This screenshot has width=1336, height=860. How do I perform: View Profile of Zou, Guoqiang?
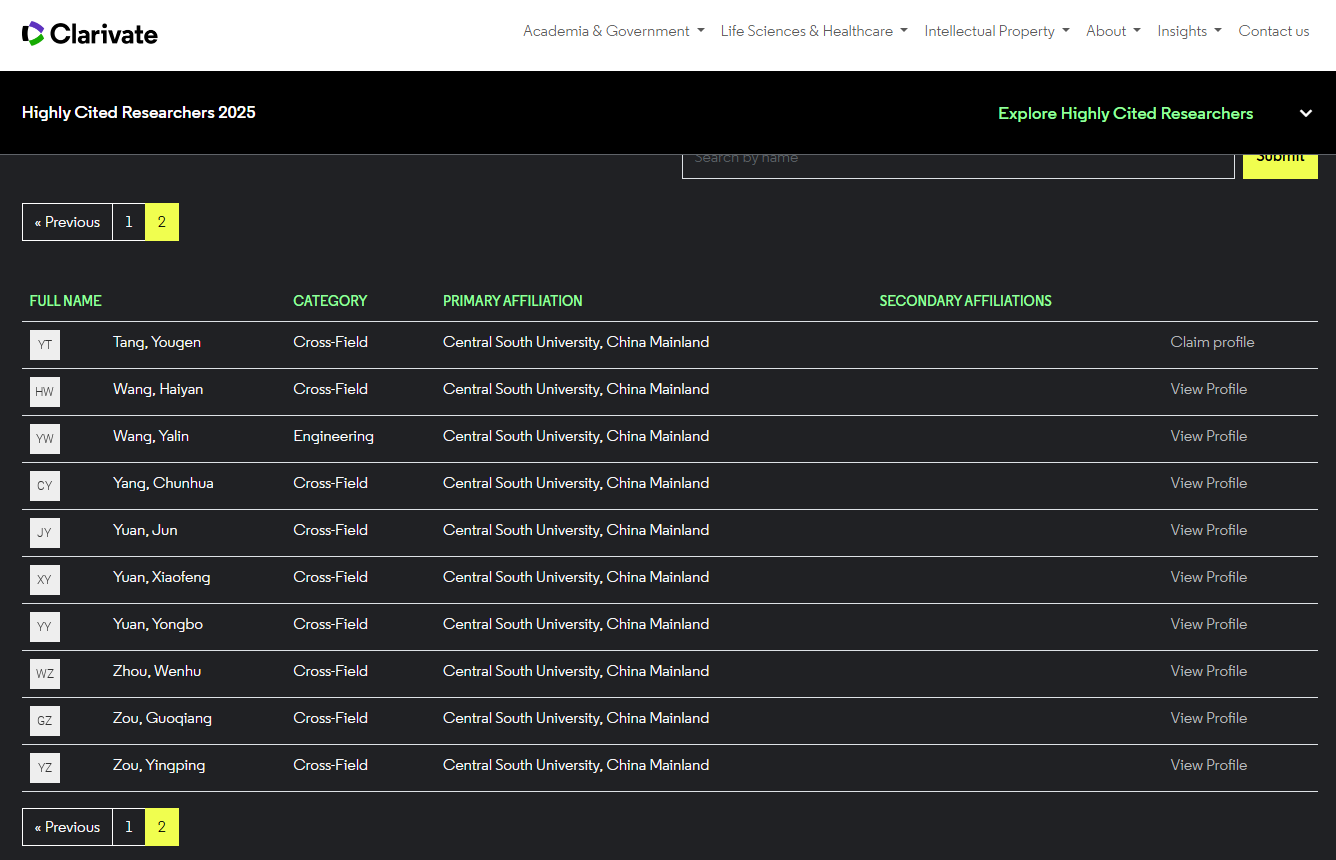coord(1208,718)
